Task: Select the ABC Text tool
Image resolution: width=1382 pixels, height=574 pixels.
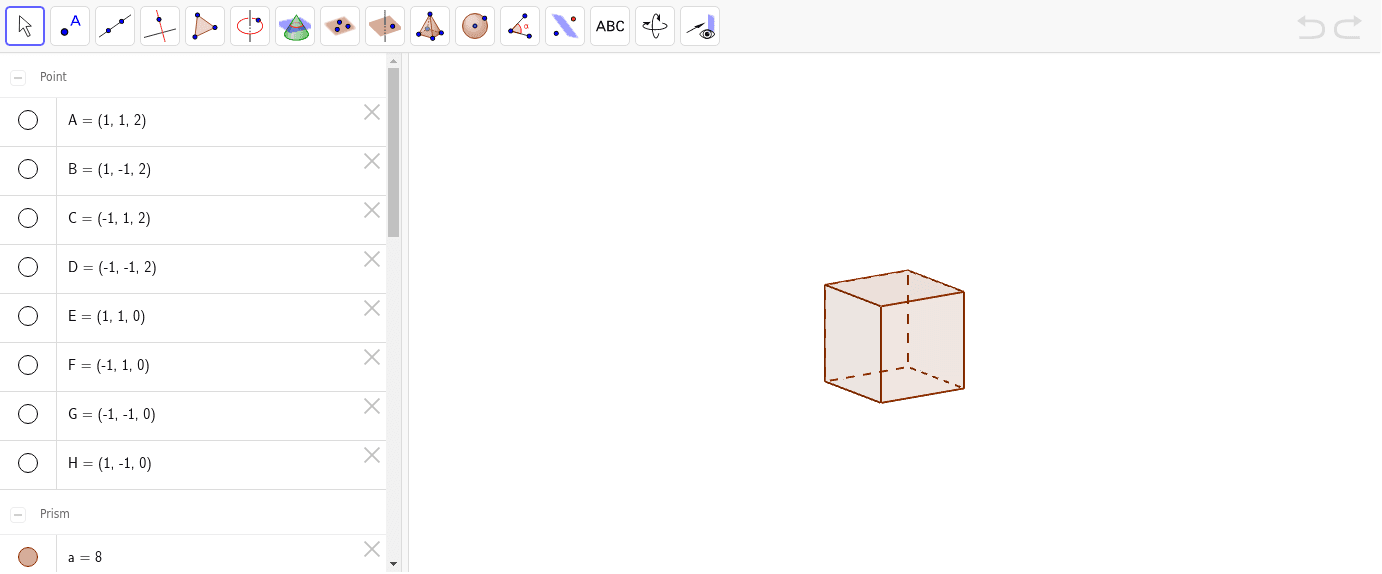Action: point(610,26)
